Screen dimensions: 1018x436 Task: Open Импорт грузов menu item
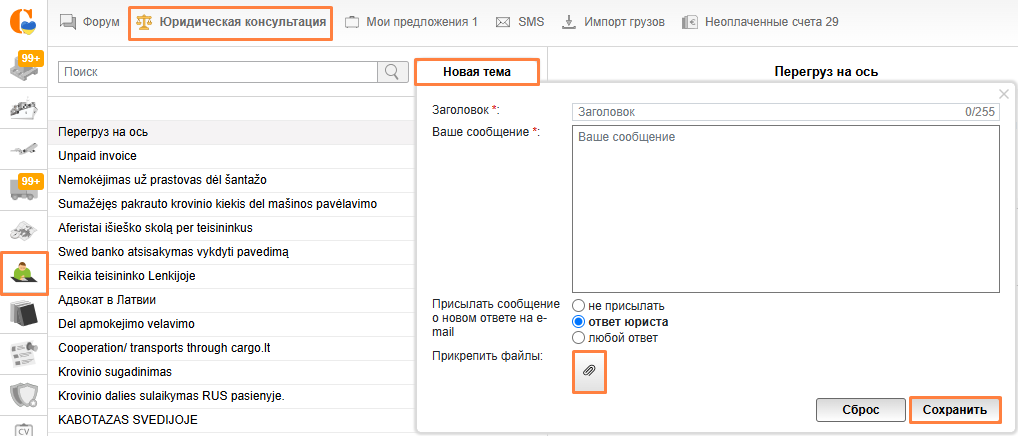[613, 21]
